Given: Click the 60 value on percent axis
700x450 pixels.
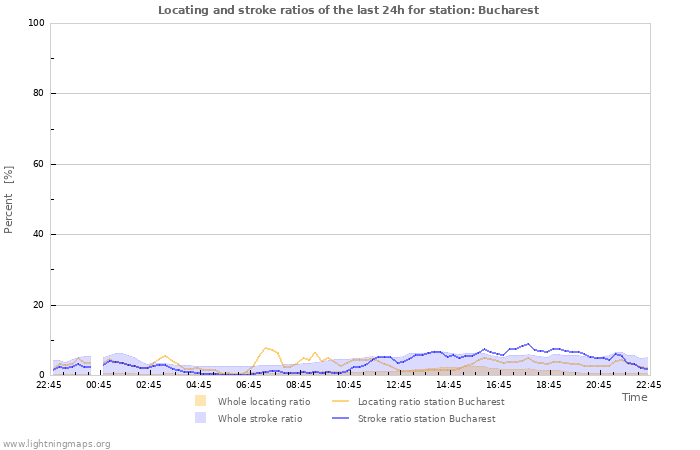Looking at the screenshot, I should (x=39, y=164).
